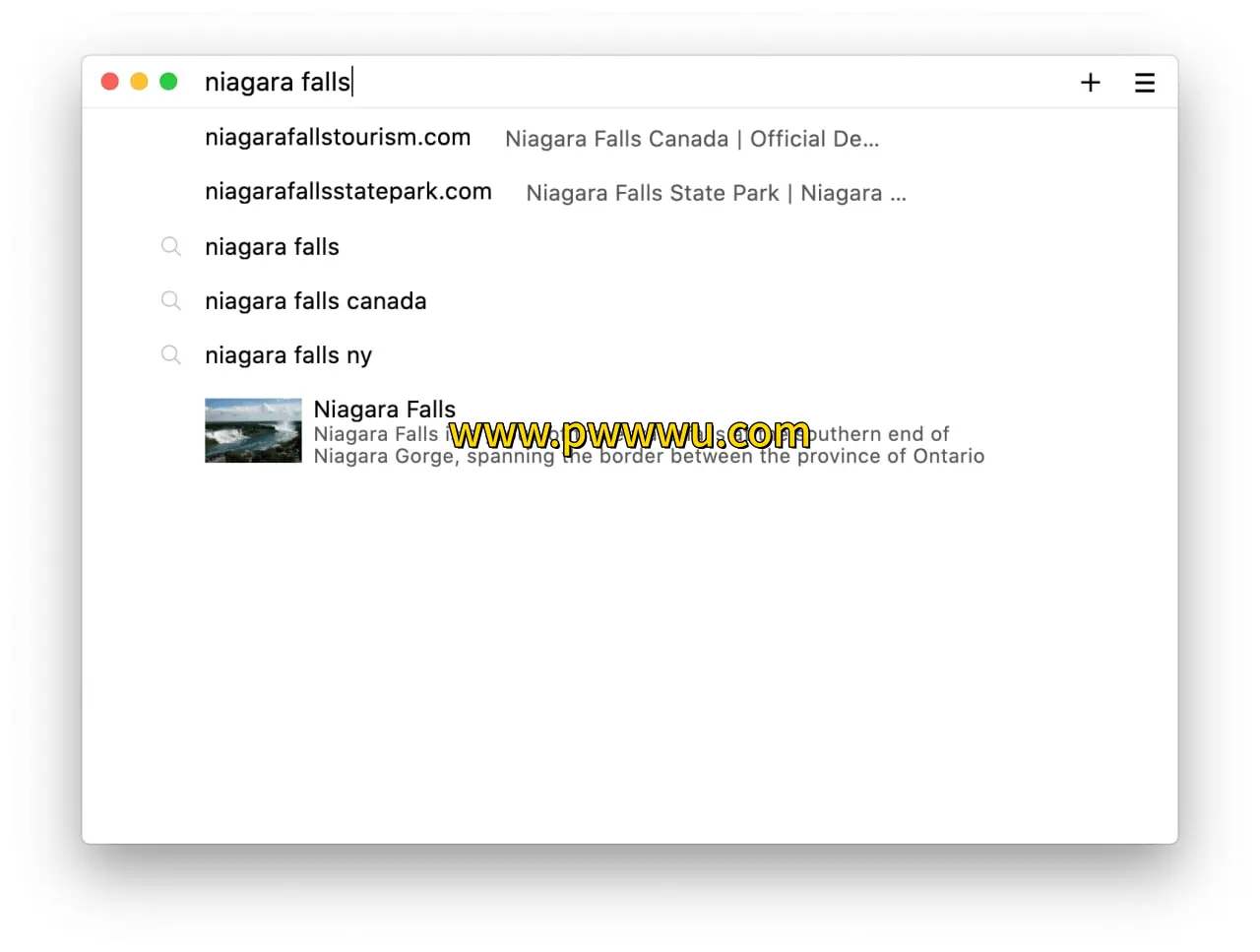Choose the "niagara falls" search suggestion text
The height and width of the screenshot is (952, 1260).
pyautogui.click(x=272, y=247)
